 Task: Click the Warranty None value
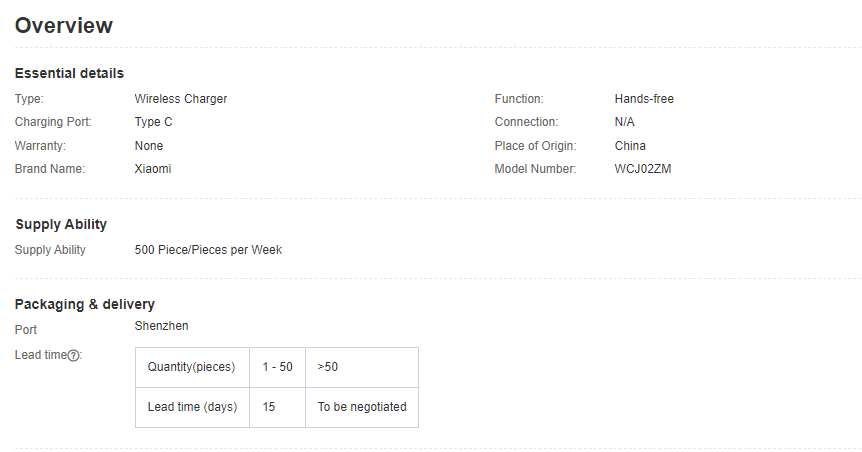tap(149, 146)
